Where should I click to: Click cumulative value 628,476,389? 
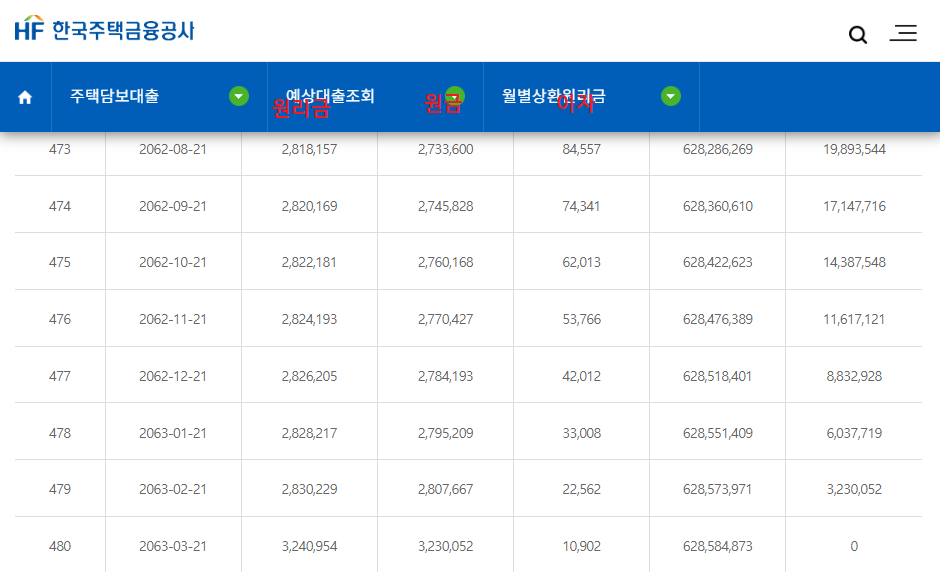(718, 319)
